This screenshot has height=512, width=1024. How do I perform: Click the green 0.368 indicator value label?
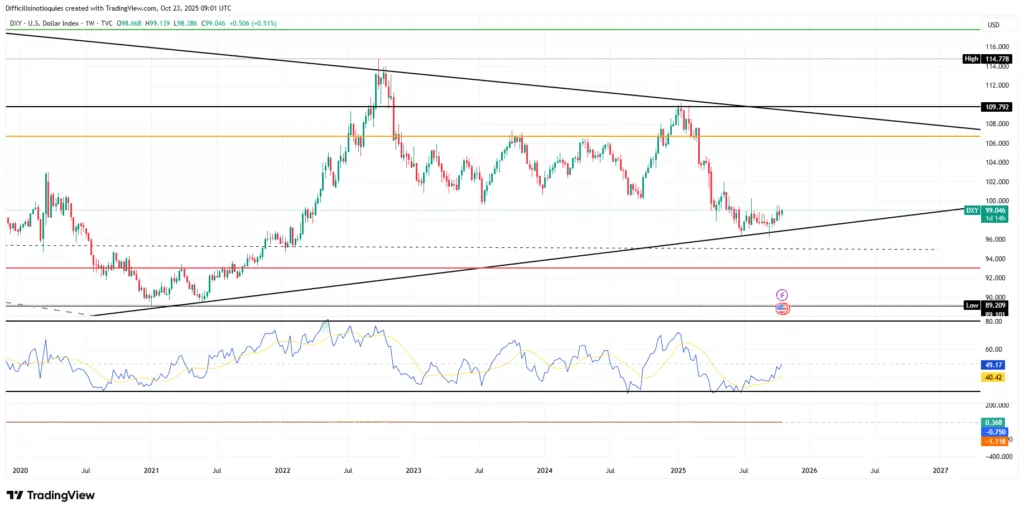(994, 423)
